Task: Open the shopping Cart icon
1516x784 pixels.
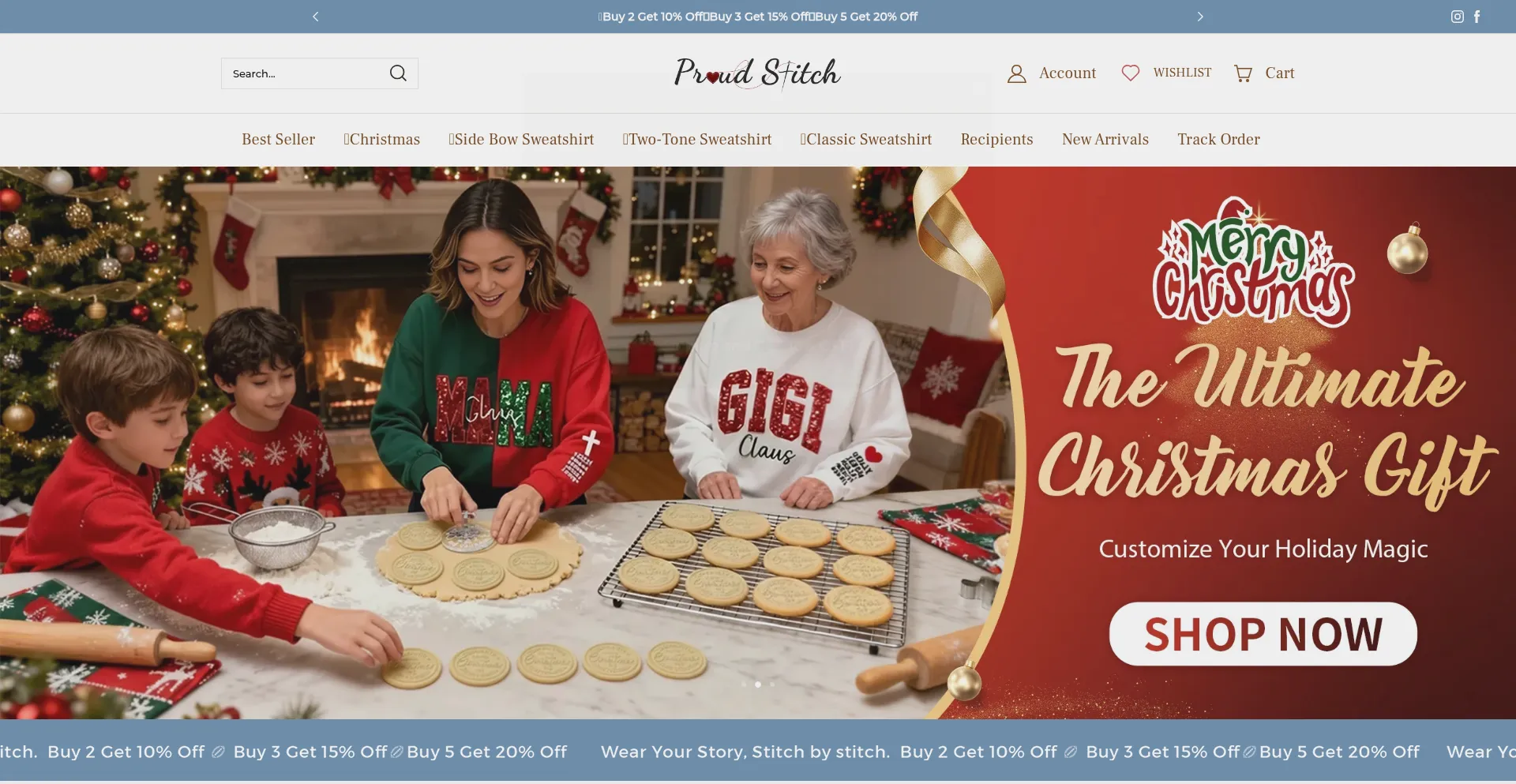Action: tap(1243, 73)
